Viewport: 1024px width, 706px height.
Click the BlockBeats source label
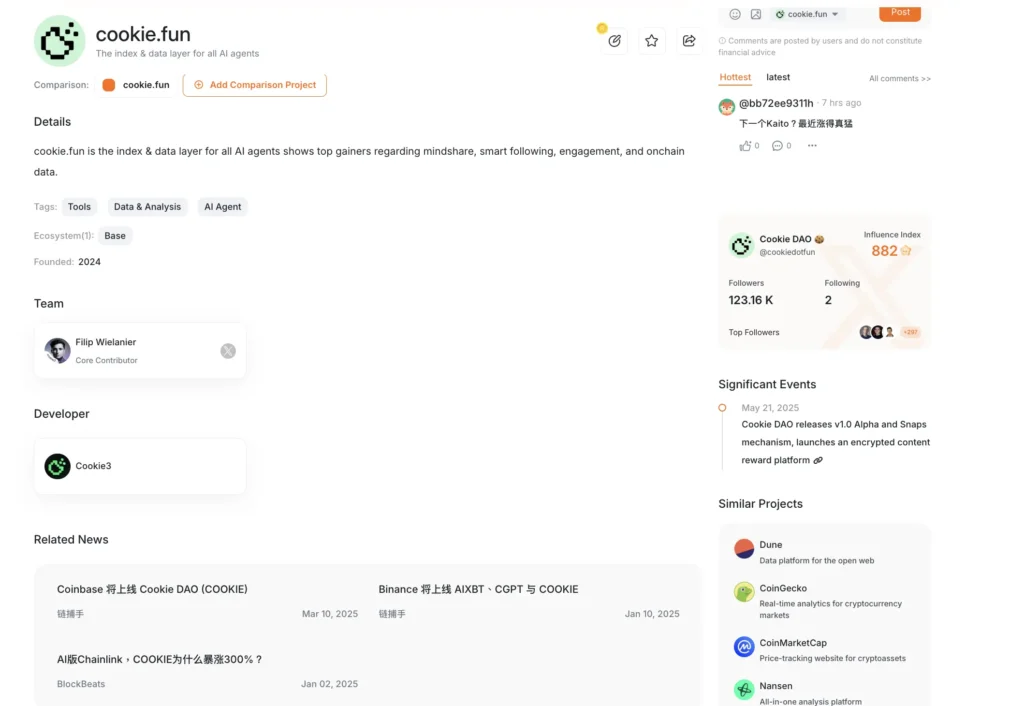[x=81, y=684]
